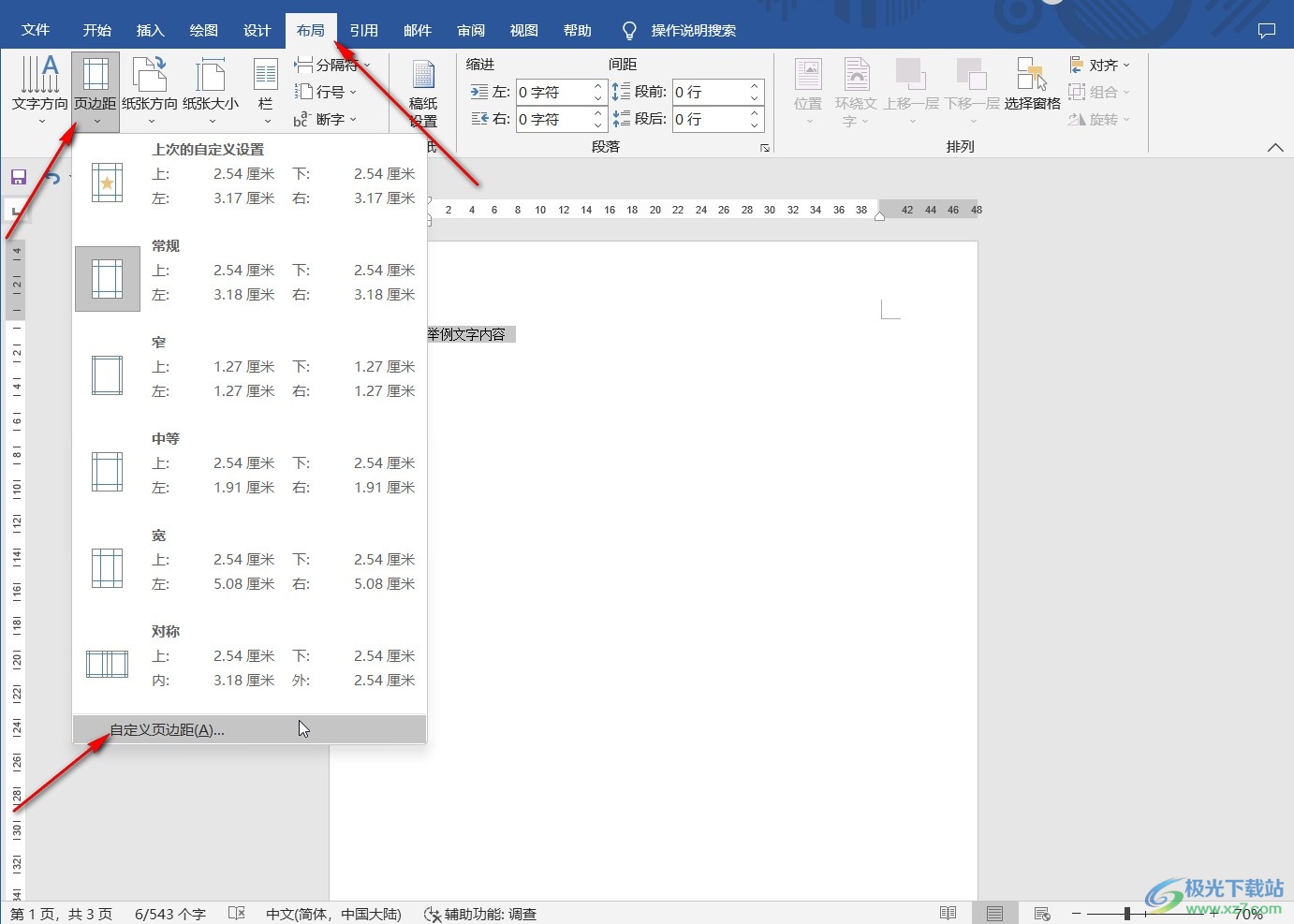Decrease Spacing After with down stepper
This screenshot has height=924, width=1294.
(x=755, y=125)
